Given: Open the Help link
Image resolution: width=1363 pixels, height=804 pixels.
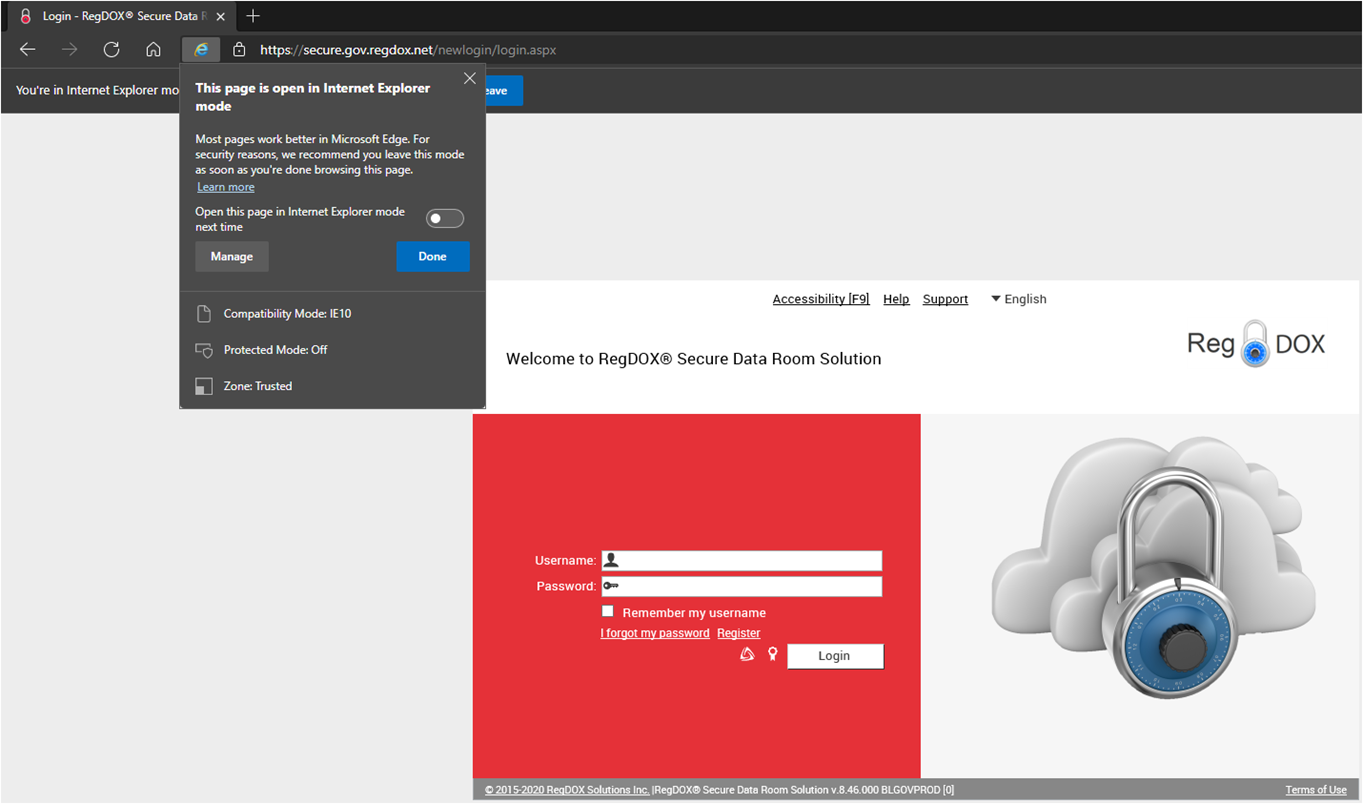Looking at the screenshot, I should tap(896, 299).
